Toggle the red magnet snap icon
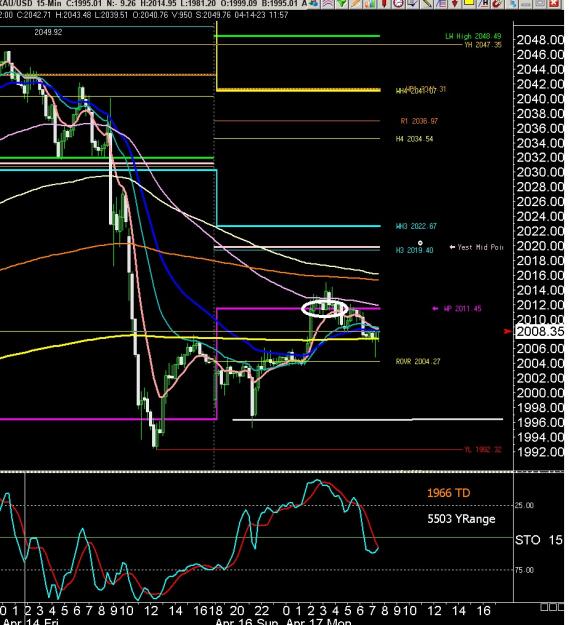Screen dimensions: 569x625 coord(497,4)
